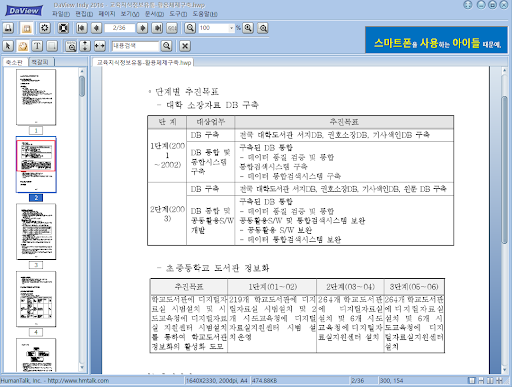Click the smartphone advertisement banner
This screenshot has height=387, width=512.
click(436, 40)
